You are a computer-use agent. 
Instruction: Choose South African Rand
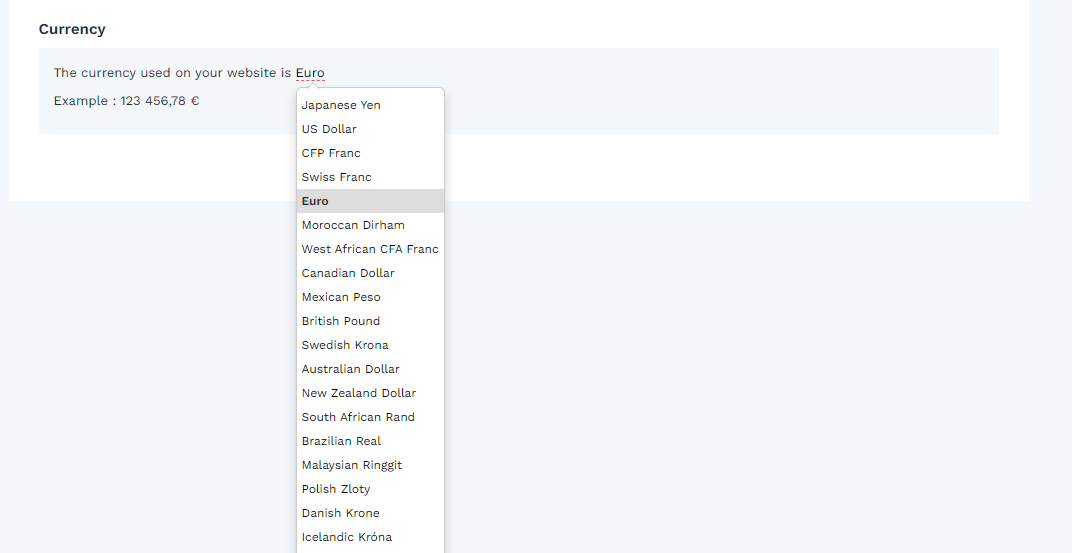(370, 417)
